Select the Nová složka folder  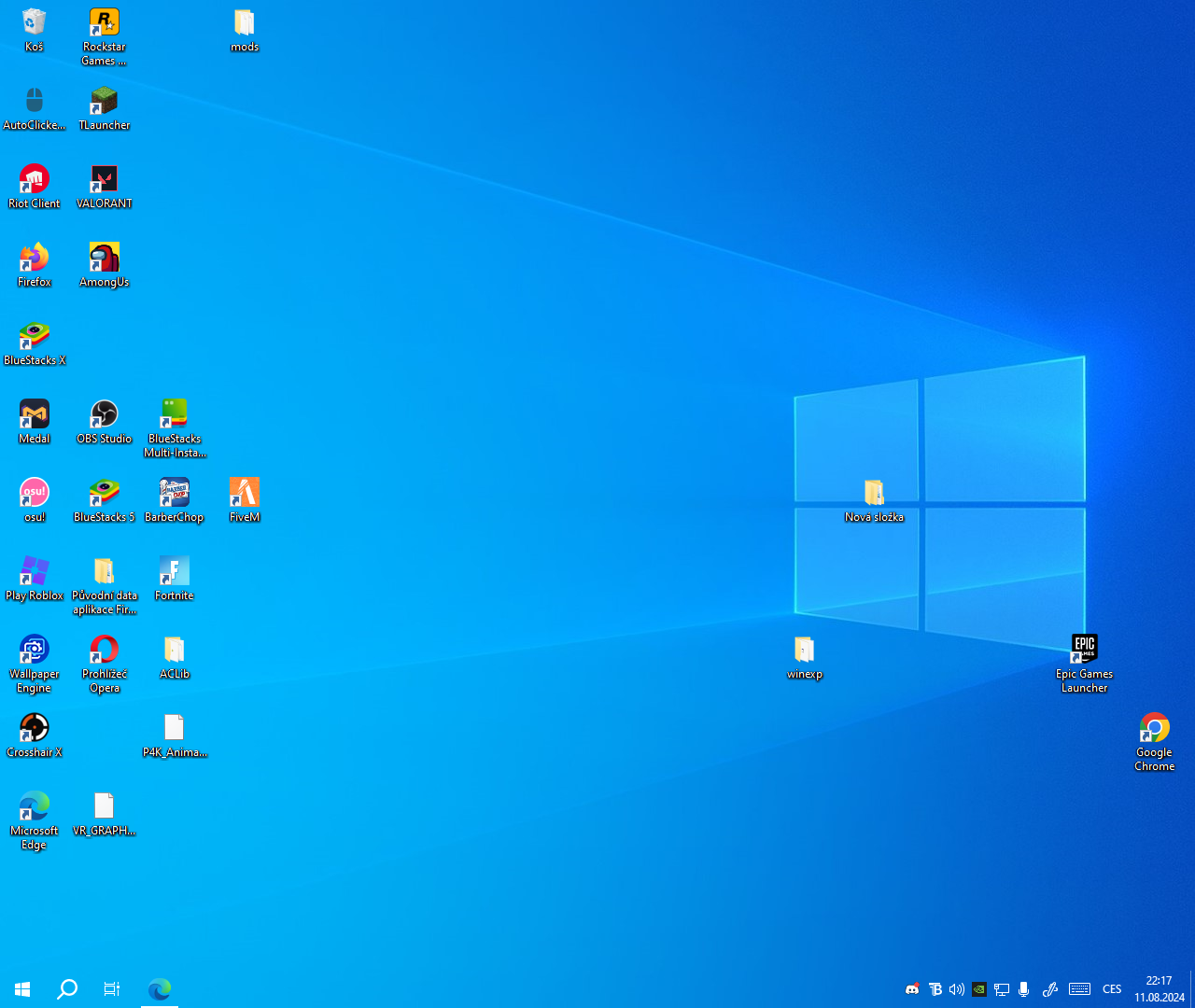coord(875,500)
